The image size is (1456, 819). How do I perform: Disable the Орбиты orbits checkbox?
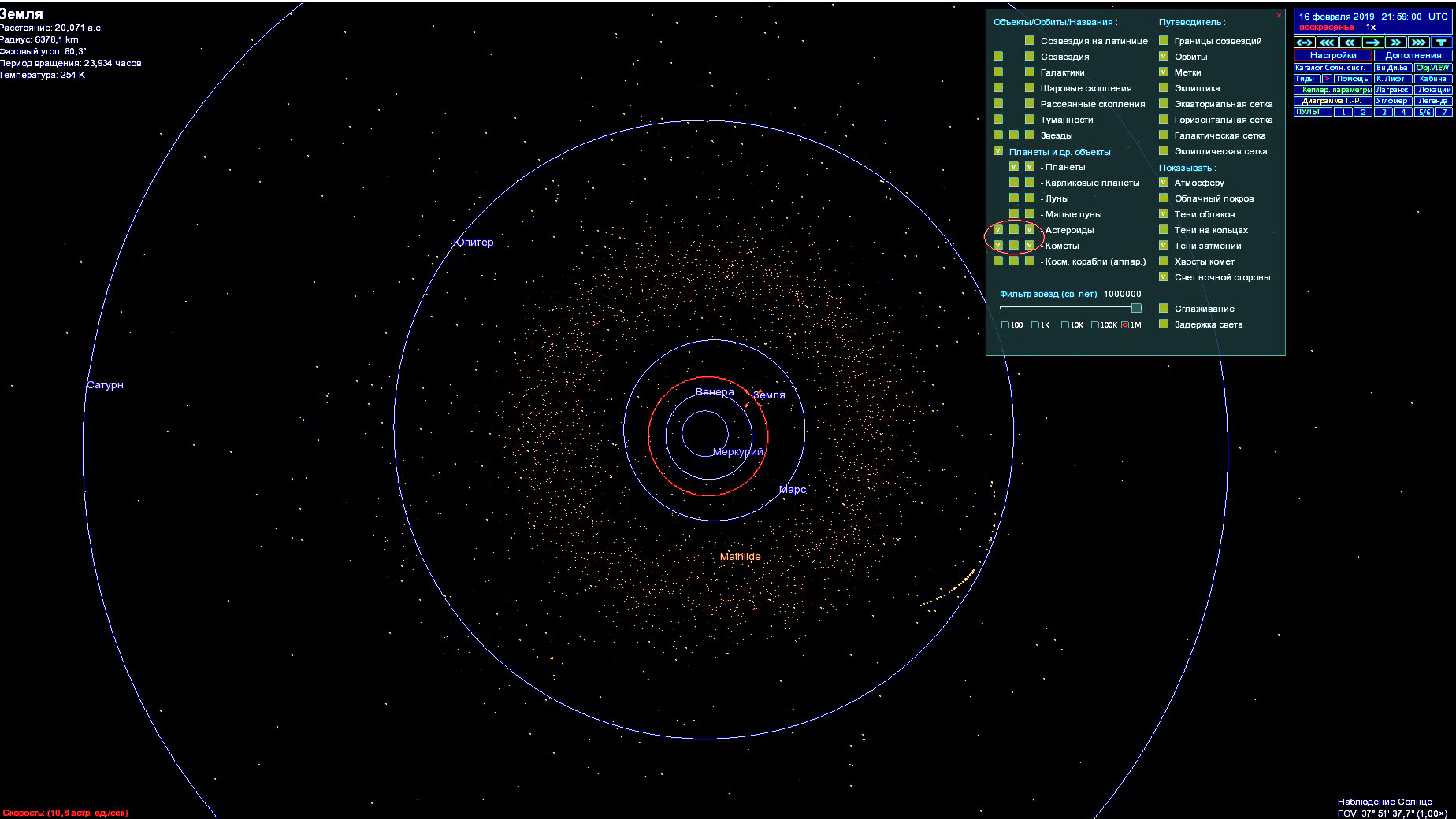click(x=1164, y=57)
